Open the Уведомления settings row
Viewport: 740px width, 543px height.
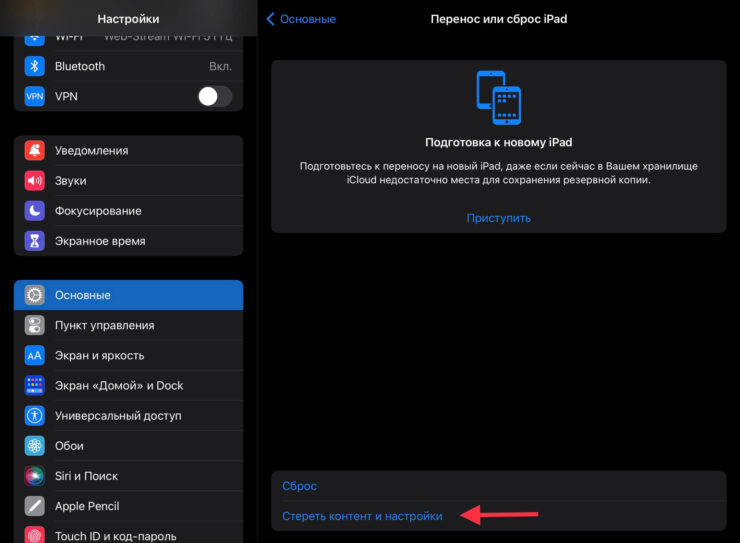click(x=128, y=150)
